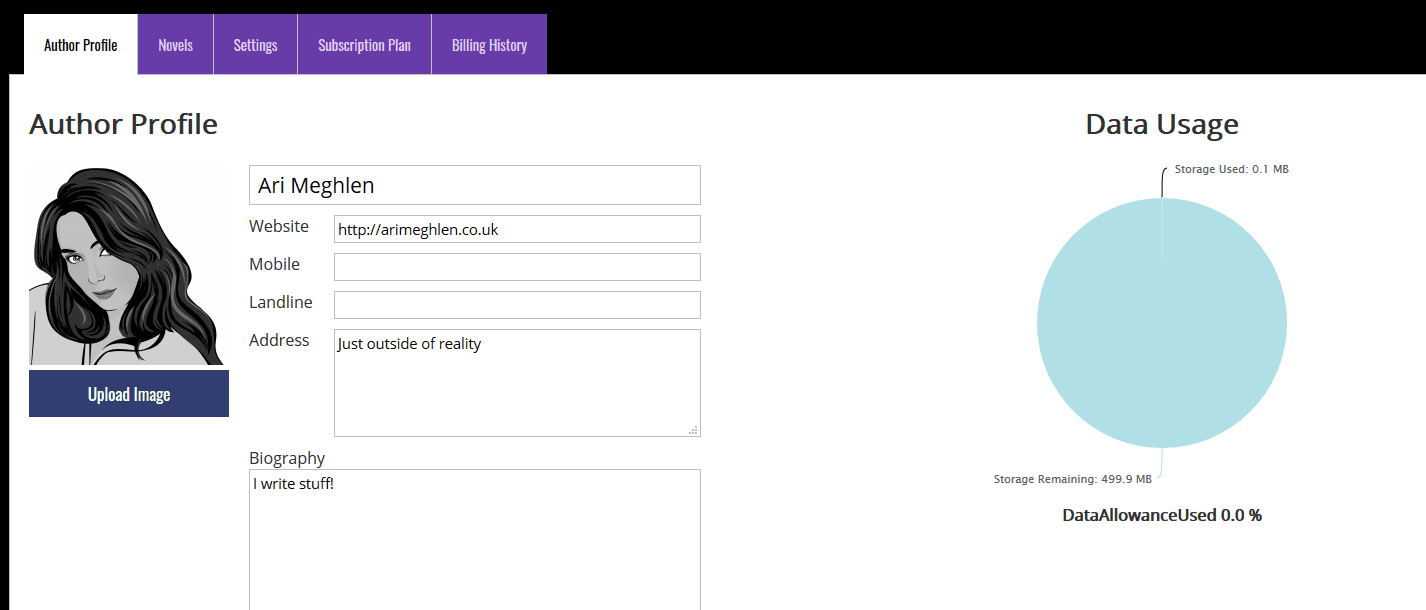Click the empty Landline input field
Viewport: 1426px width, 610px height.
(516, 305)
